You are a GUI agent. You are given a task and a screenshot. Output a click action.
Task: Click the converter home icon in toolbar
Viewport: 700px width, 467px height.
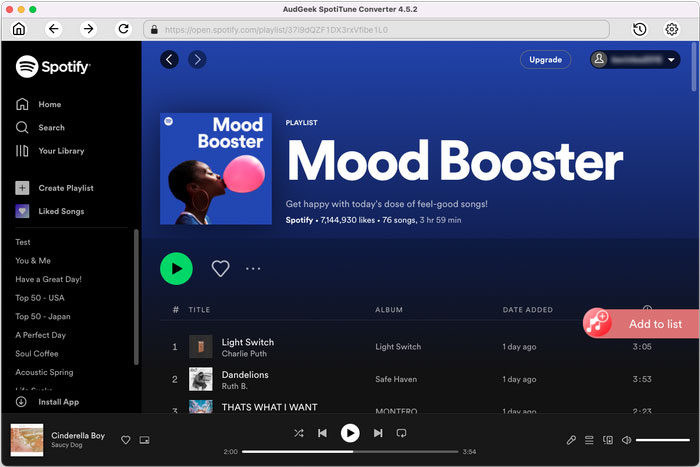pyautogui.click(x=19, y=29)
